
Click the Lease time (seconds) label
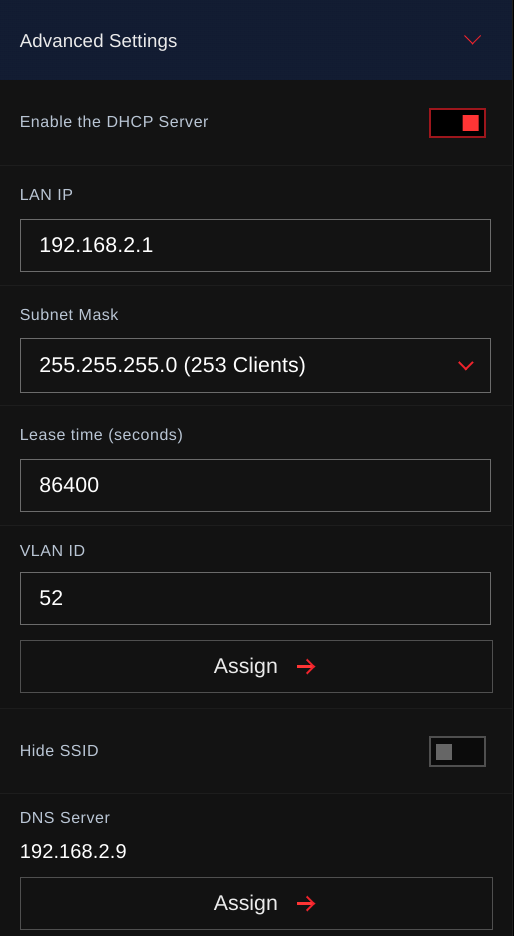(x=101, y=435)
